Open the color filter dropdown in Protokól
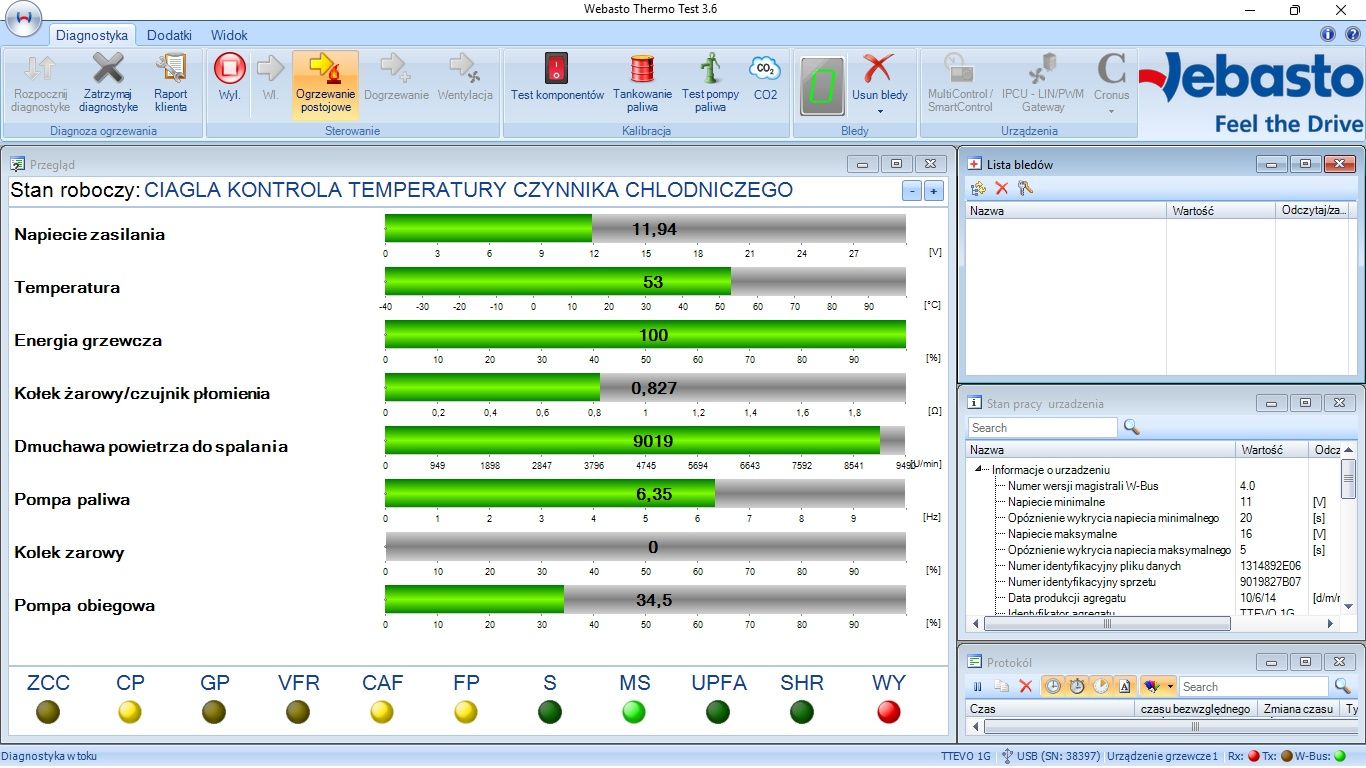Viewport: 1366px width, 768px height. (1171, 686)
